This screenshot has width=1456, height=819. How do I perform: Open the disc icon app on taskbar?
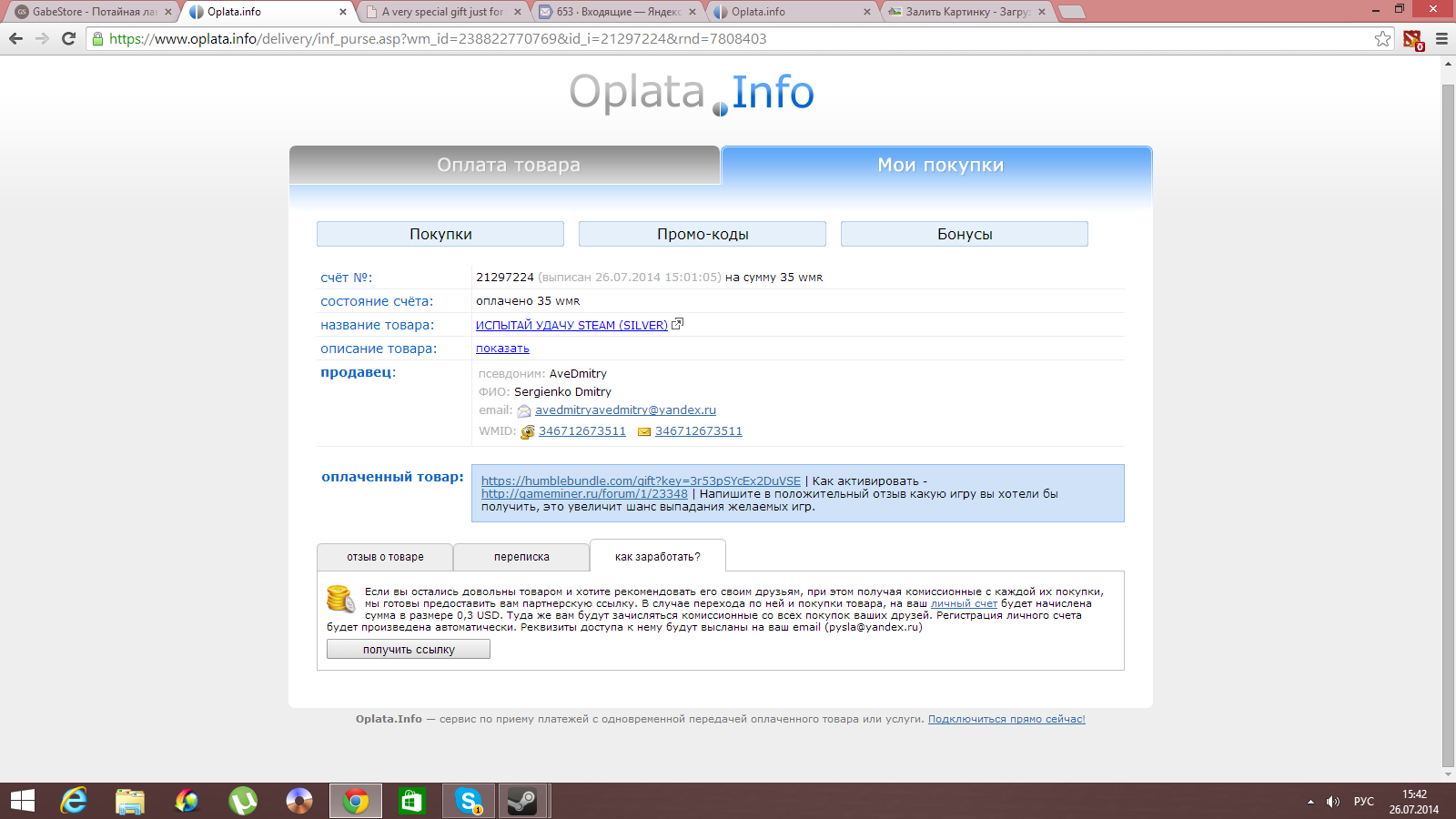click(299, 801)
